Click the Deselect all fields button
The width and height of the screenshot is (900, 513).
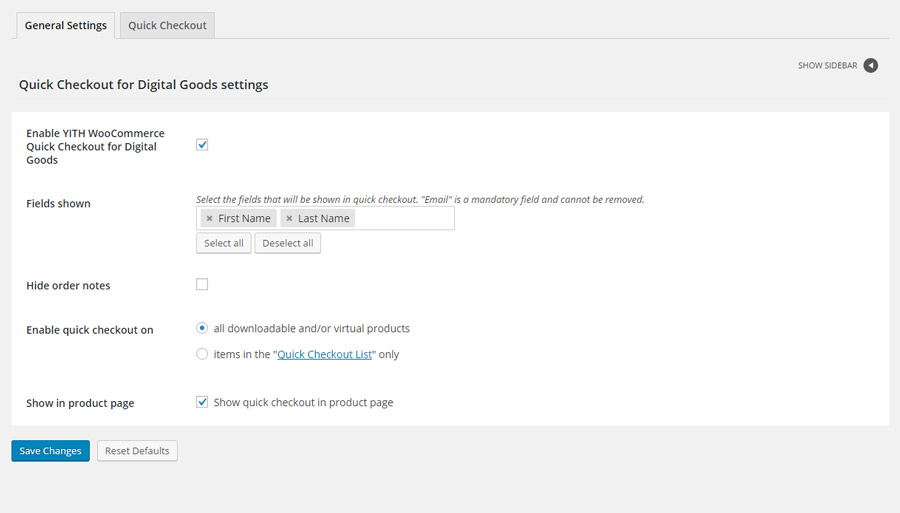click(x=288, y=243)
